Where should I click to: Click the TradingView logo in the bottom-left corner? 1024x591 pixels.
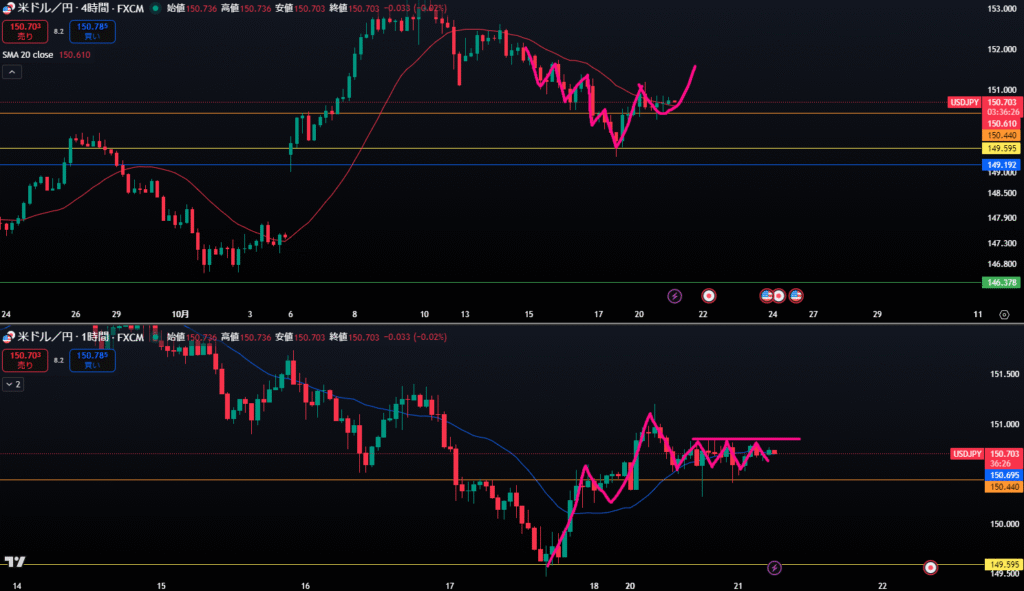(14, 562)
